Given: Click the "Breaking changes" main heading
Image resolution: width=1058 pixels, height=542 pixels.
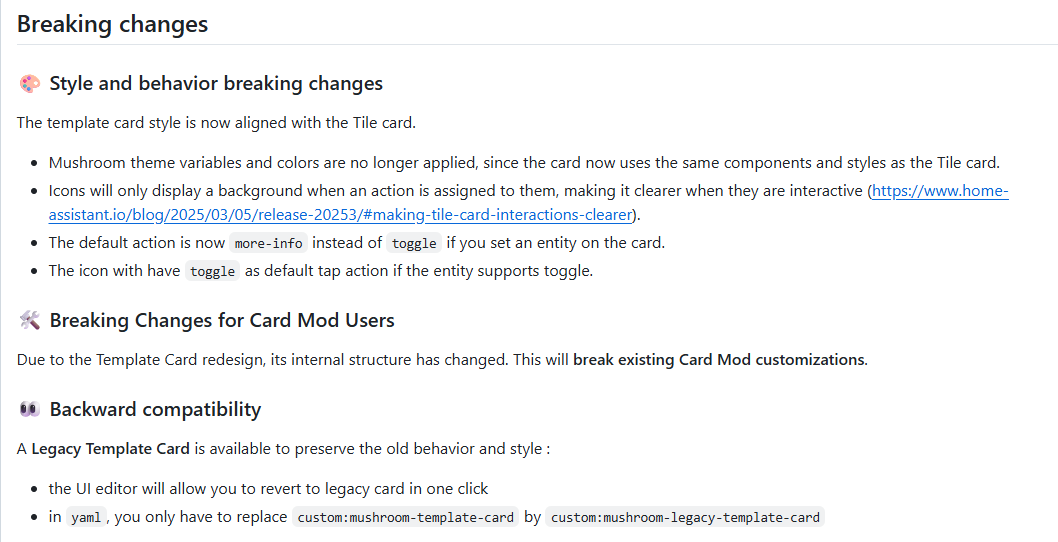Looking at the screenshot, I should coord(113,24).
